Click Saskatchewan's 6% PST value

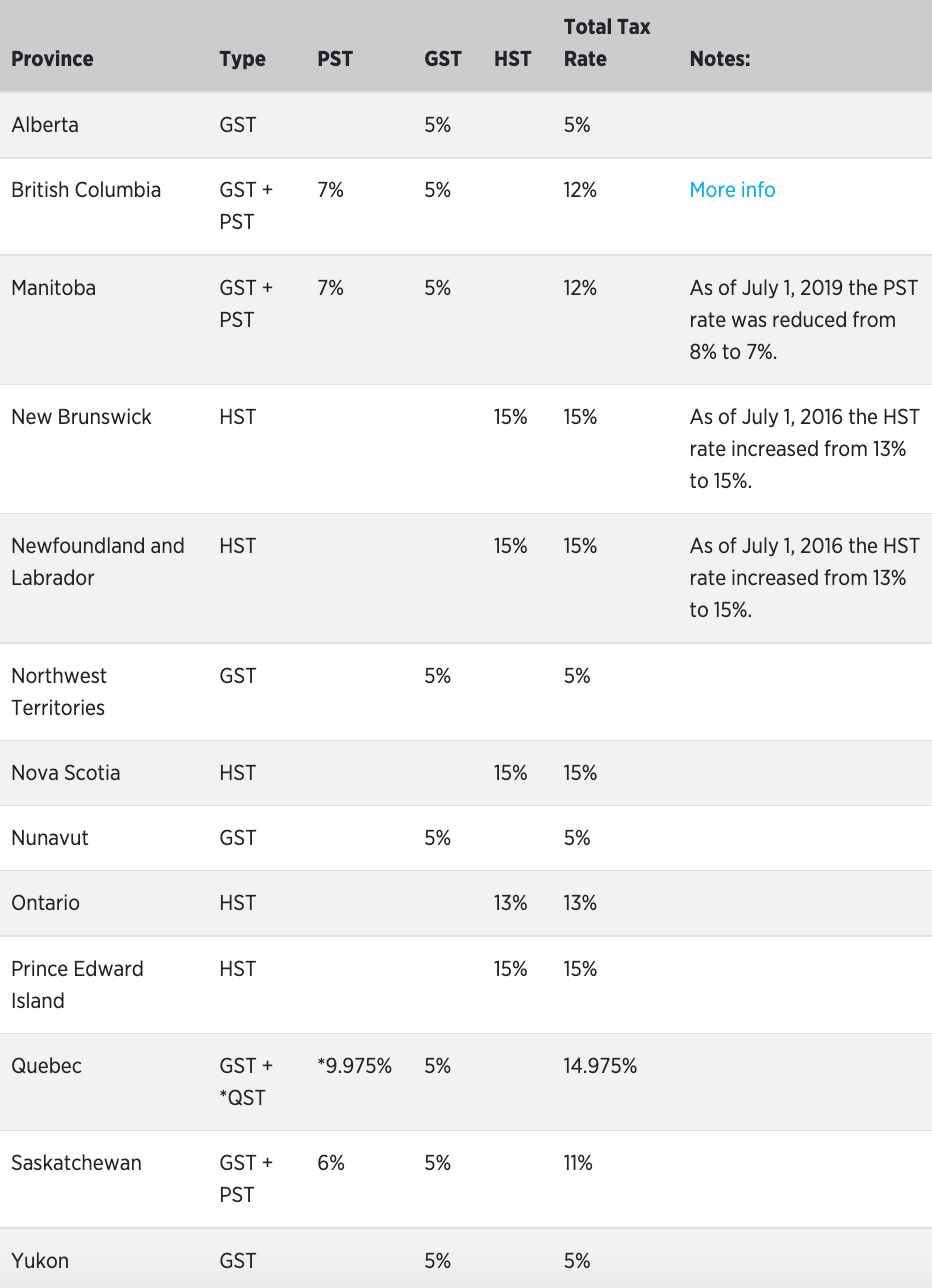(331, 1163)
